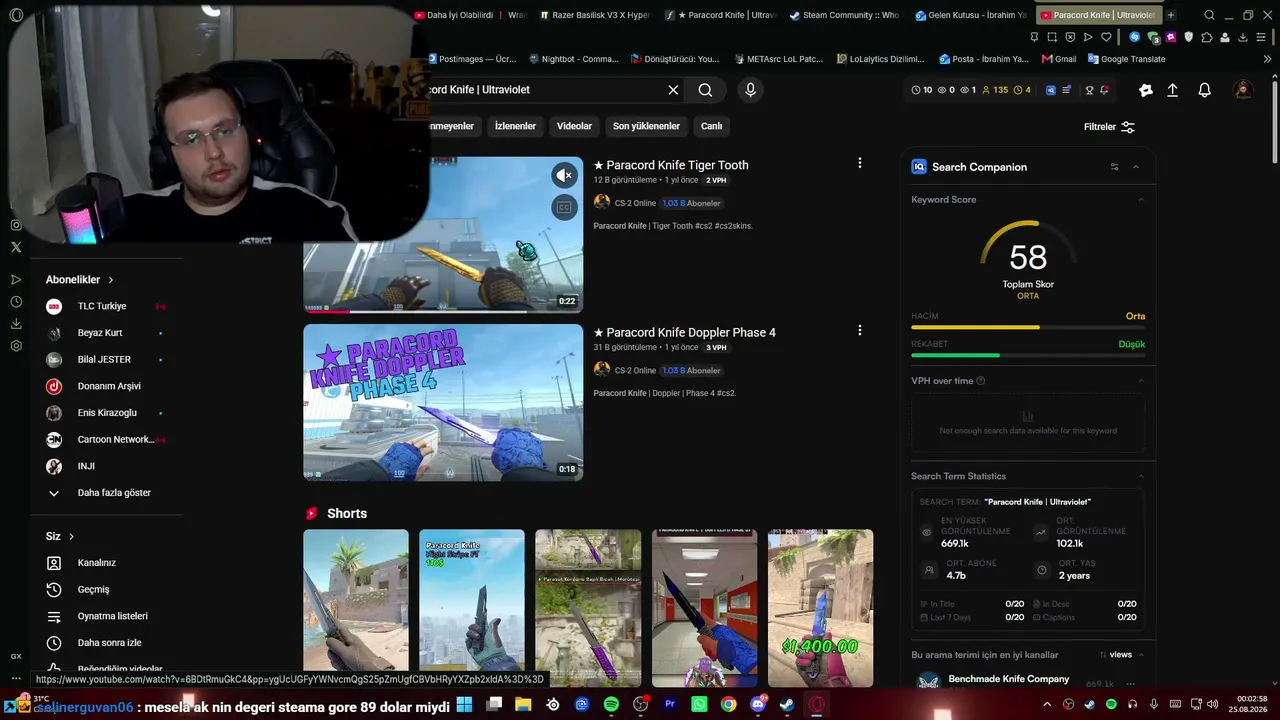Open the snapshot selection icon in toolbar

click(1052, 37)
